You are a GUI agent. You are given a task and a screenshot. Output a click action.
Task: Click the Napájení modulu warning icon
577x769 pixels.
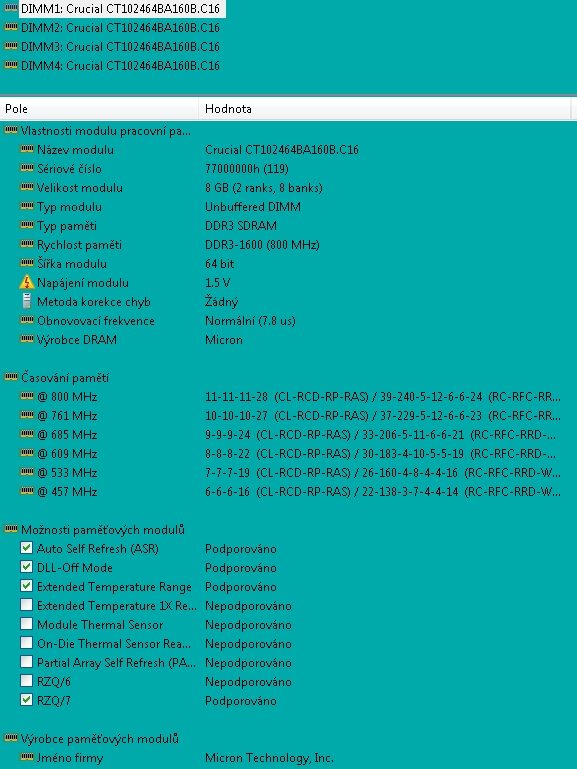pyautogui.click(x=26, y=282)
